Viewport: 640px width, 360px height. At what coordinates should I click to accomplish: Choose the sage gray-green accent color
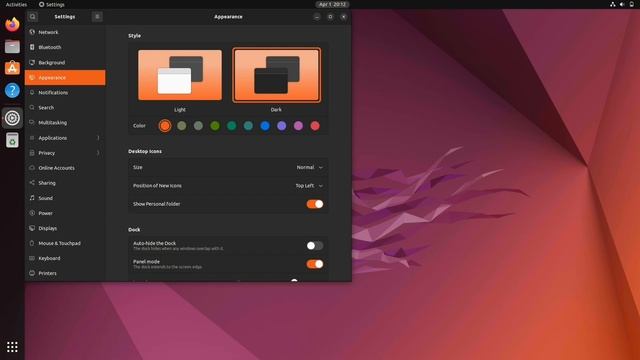[x=198, y=126]
